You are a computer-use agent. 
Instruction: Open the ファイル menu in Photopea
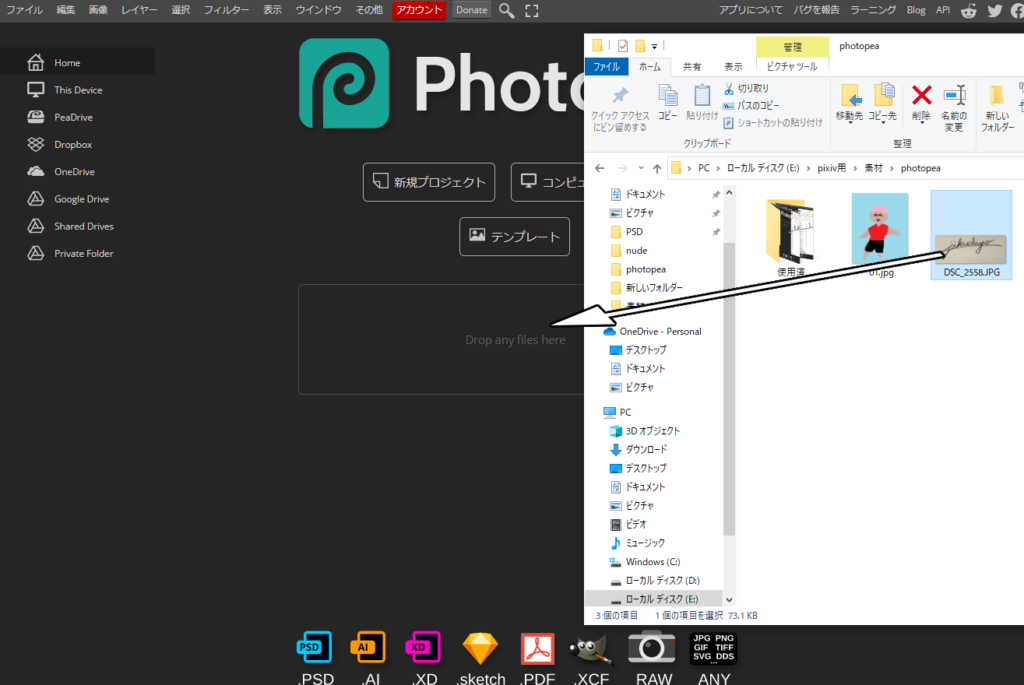(x=24, y=10)
